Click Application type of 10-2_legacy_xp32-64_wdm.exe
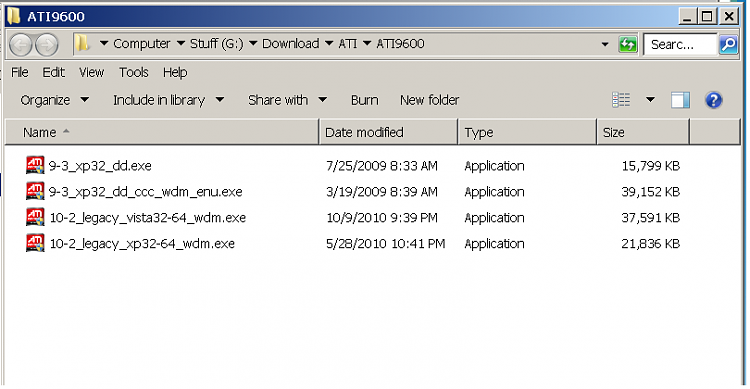The width and height of the screenshot is (750, 389). 494,243
